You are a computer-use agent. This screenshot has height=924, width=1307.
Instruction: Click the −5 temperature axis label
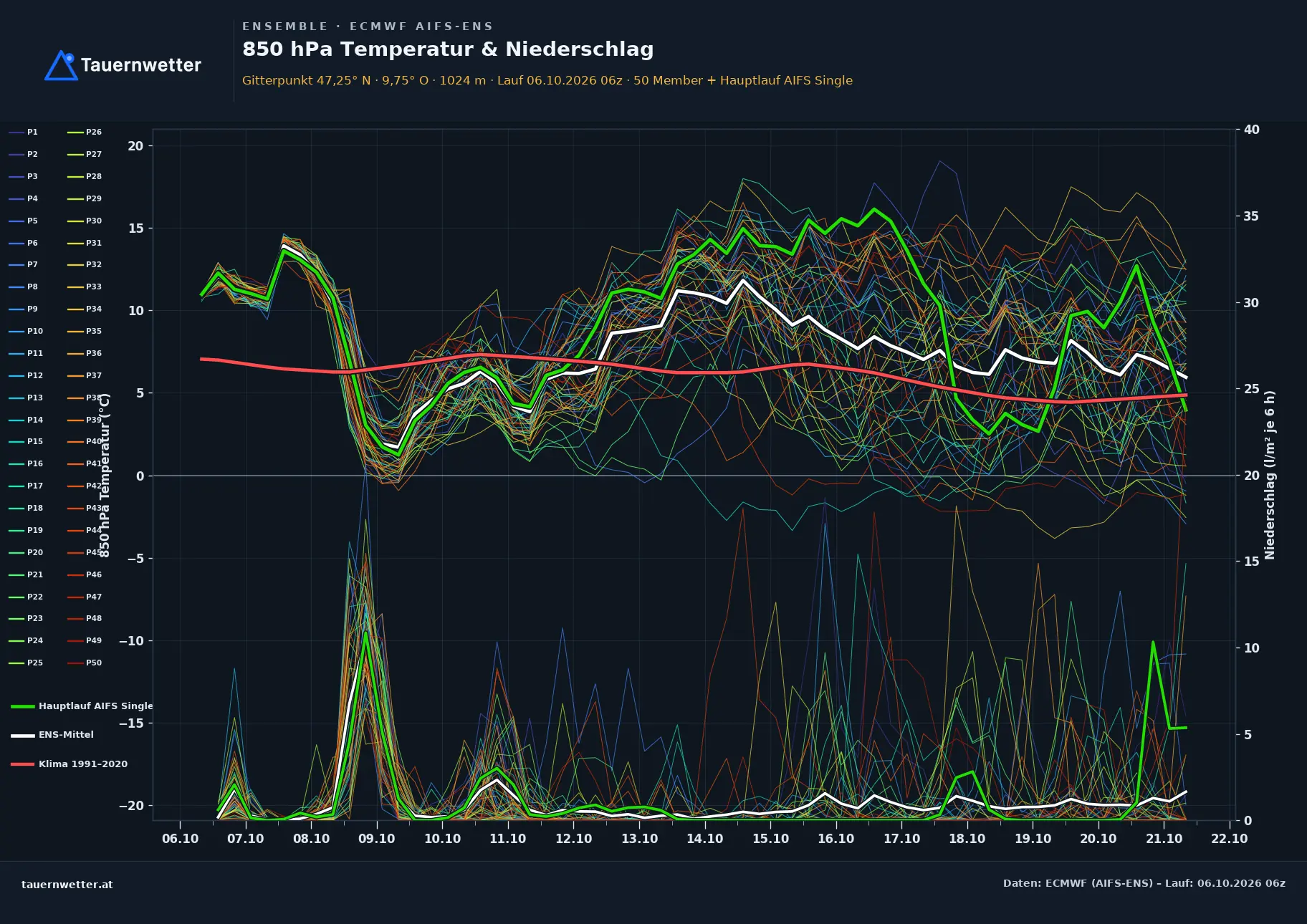[x=135, y=559]
